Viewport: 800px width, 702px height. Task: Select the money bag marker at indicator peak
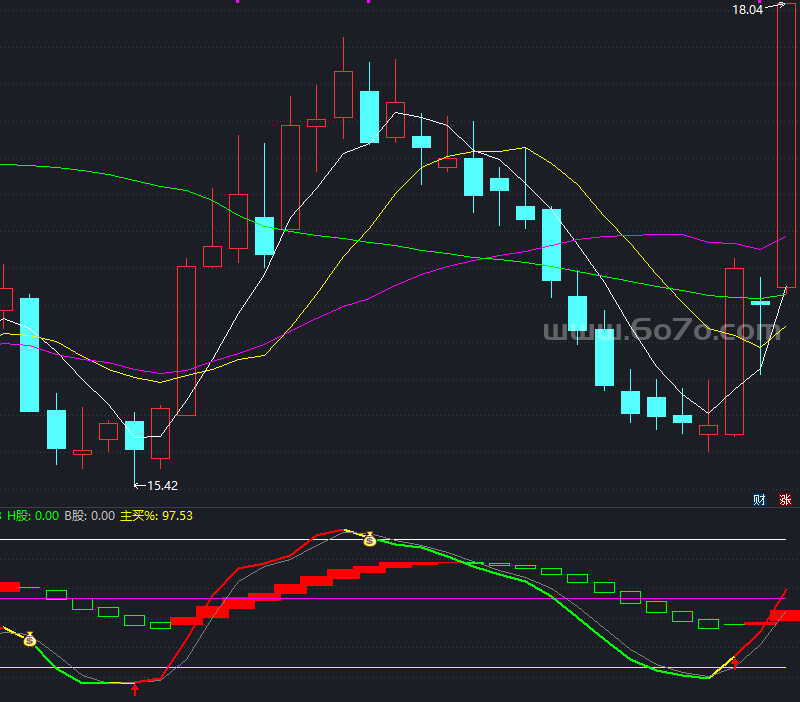point(370,539)
